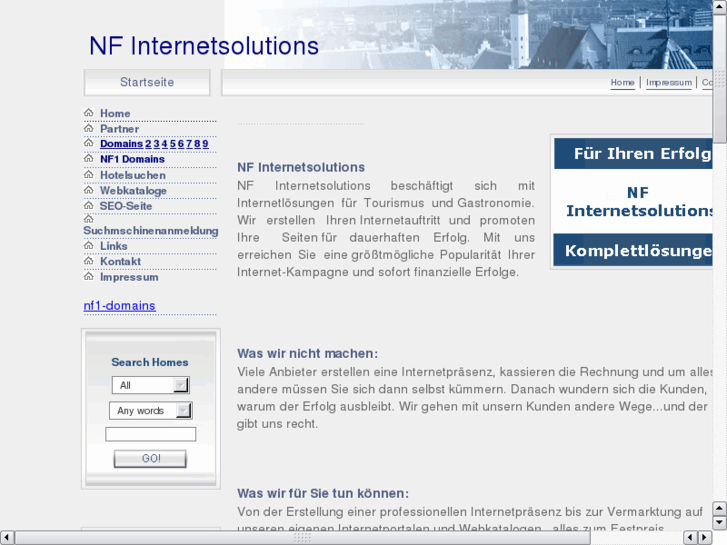Click Impressum in the top navigation bar
Screen dimensions: 727x545
click(669, 83)
